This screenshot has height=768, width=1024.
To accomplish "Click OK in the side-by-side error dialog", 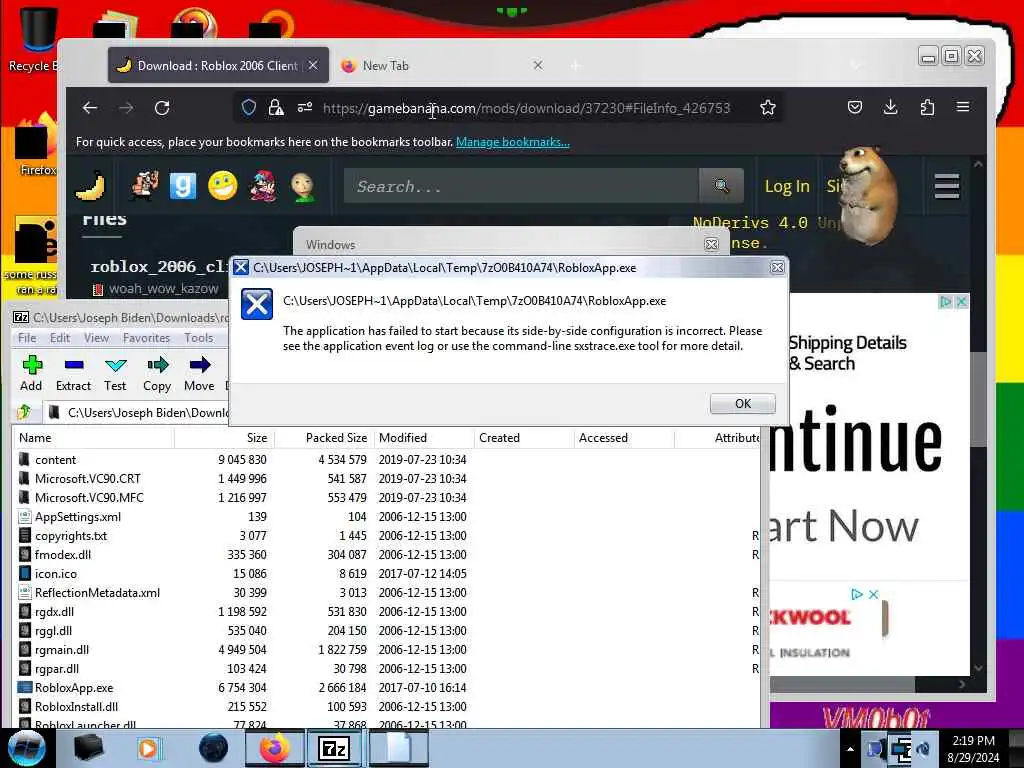I will 743,404.
